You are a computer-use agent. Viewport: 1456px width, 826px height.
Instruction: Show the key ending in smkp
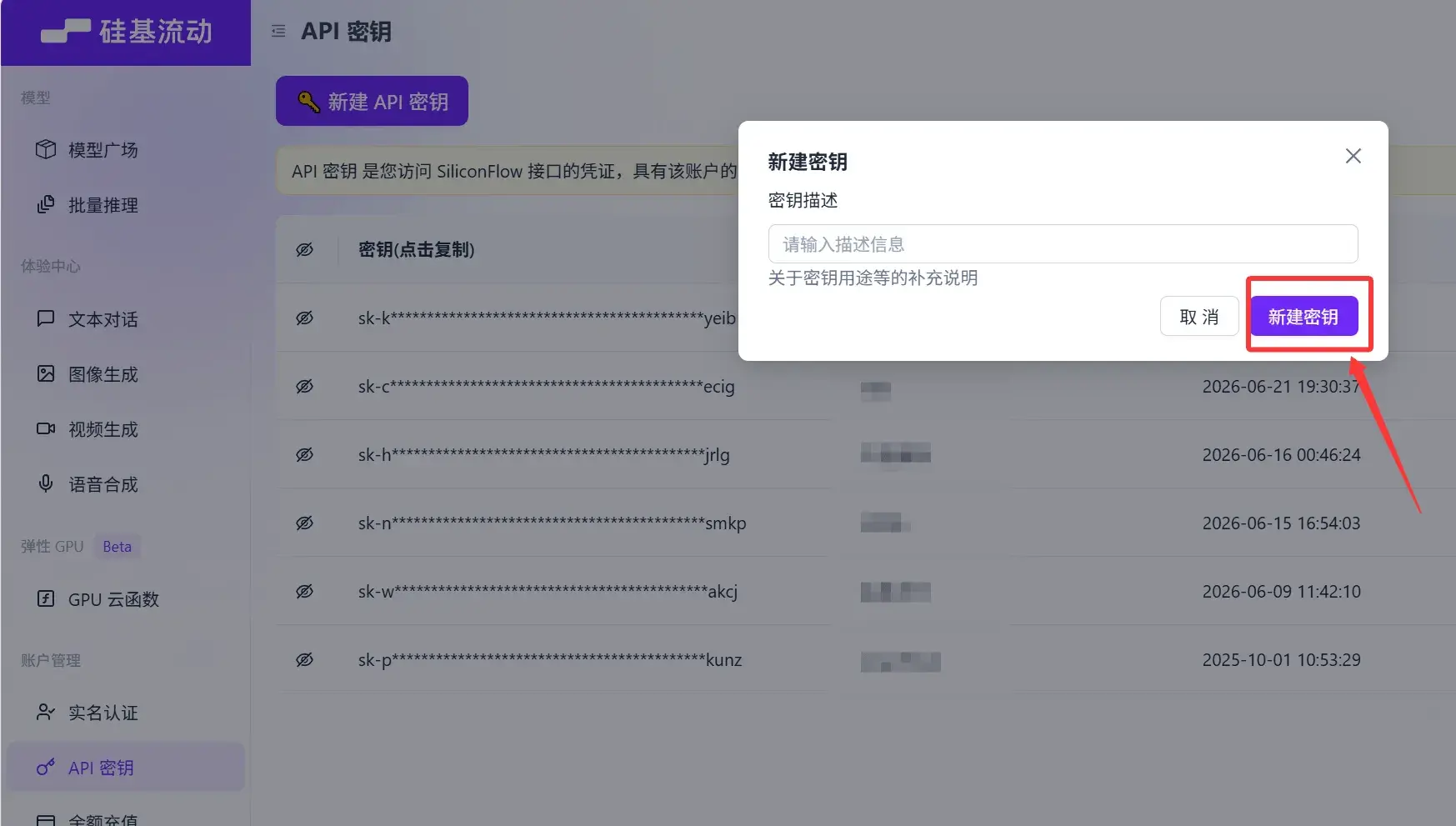[x=305, y=523]
